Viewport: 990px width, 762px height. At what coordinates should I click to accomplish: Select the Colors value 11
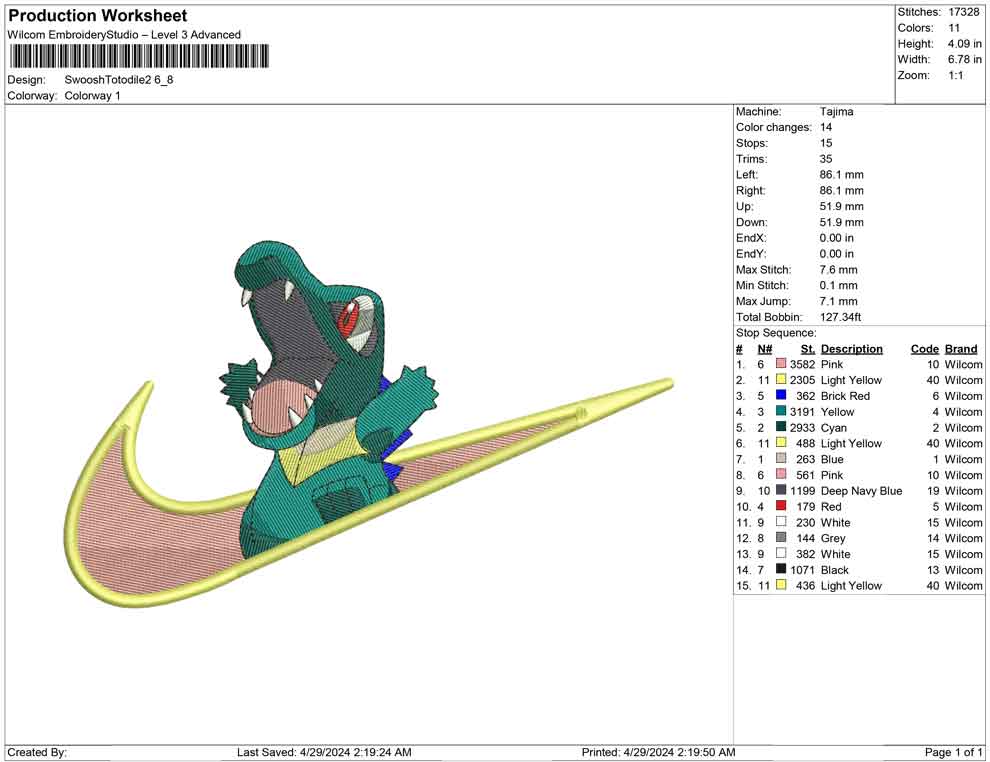[953, 28]
